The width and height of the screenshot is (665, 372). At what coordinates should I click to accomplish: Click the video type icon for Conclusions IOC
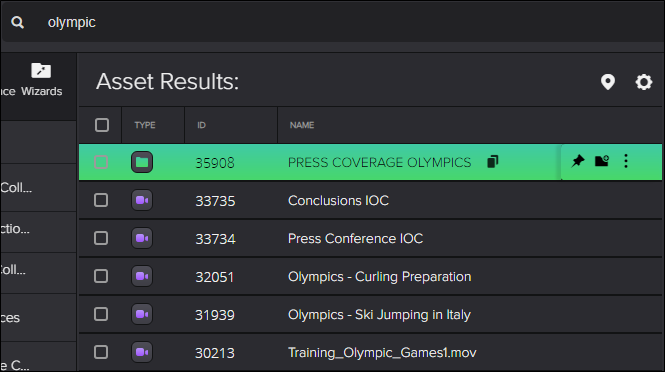click(x=142, y=200)
